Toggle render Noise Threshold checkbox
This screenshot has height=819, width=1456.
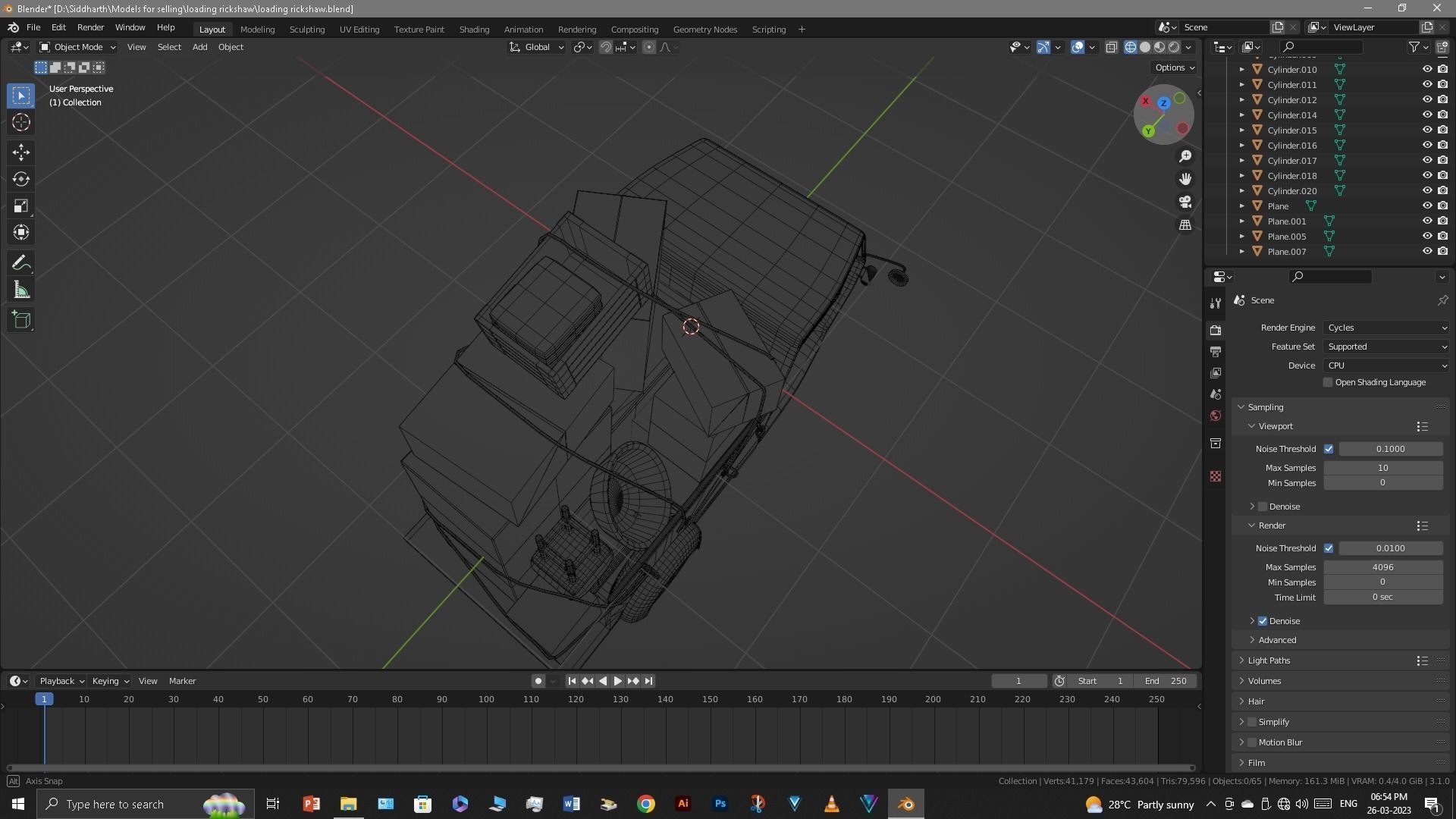(x=1329, y=548)
